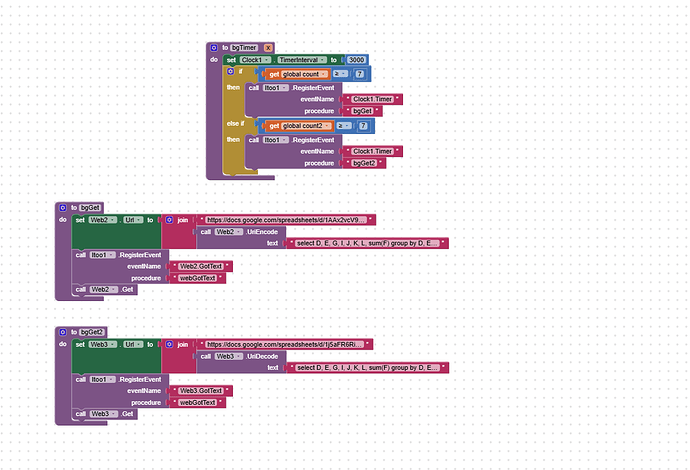This screenshot has height=470, width=690.
Task: Open Web2 dropdown in set Url block
Action: pos(103,220)
